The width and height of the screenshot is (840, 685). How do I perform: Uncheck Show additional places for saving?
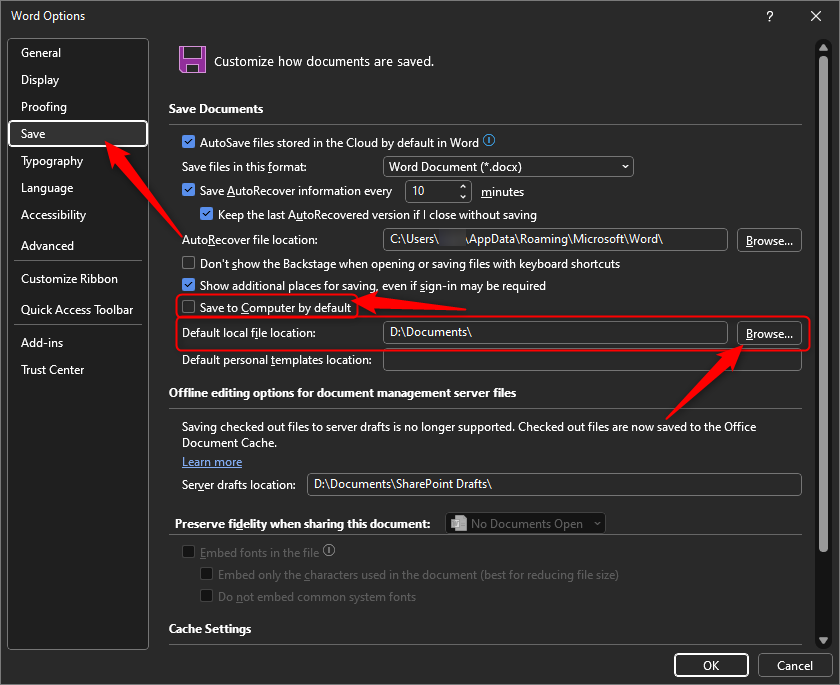188,285
